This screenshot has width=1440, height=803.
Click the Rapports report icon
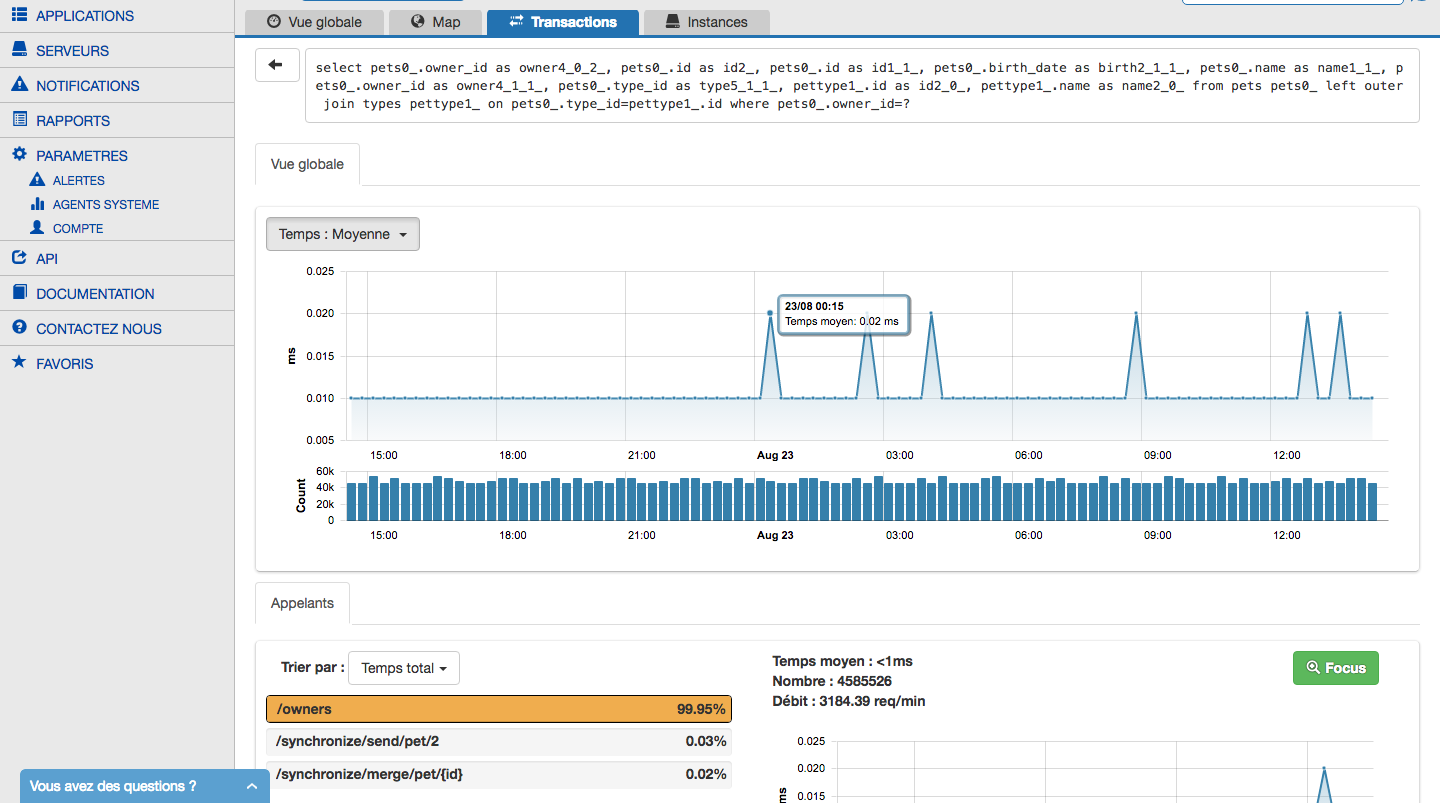tap(19, 120)
